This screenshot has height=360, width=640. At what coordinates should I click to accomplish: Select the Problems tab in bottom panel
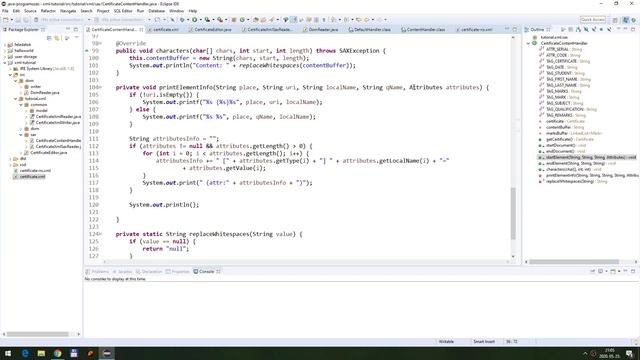coord(97,271)
